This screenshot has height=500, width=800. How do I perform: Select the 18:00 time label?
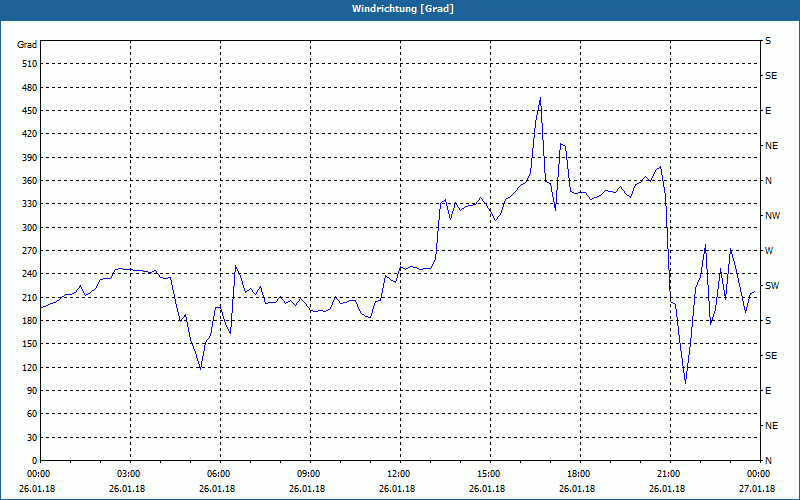coord(580,474)
